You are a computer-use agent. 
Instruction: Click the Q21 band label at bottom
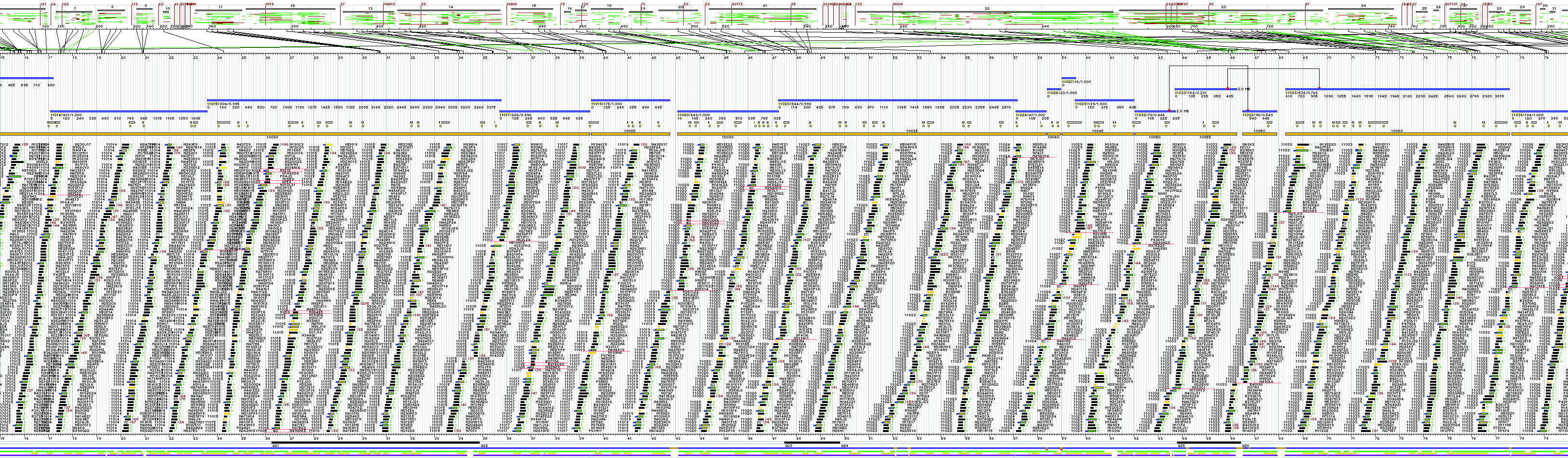coord(275,446)
